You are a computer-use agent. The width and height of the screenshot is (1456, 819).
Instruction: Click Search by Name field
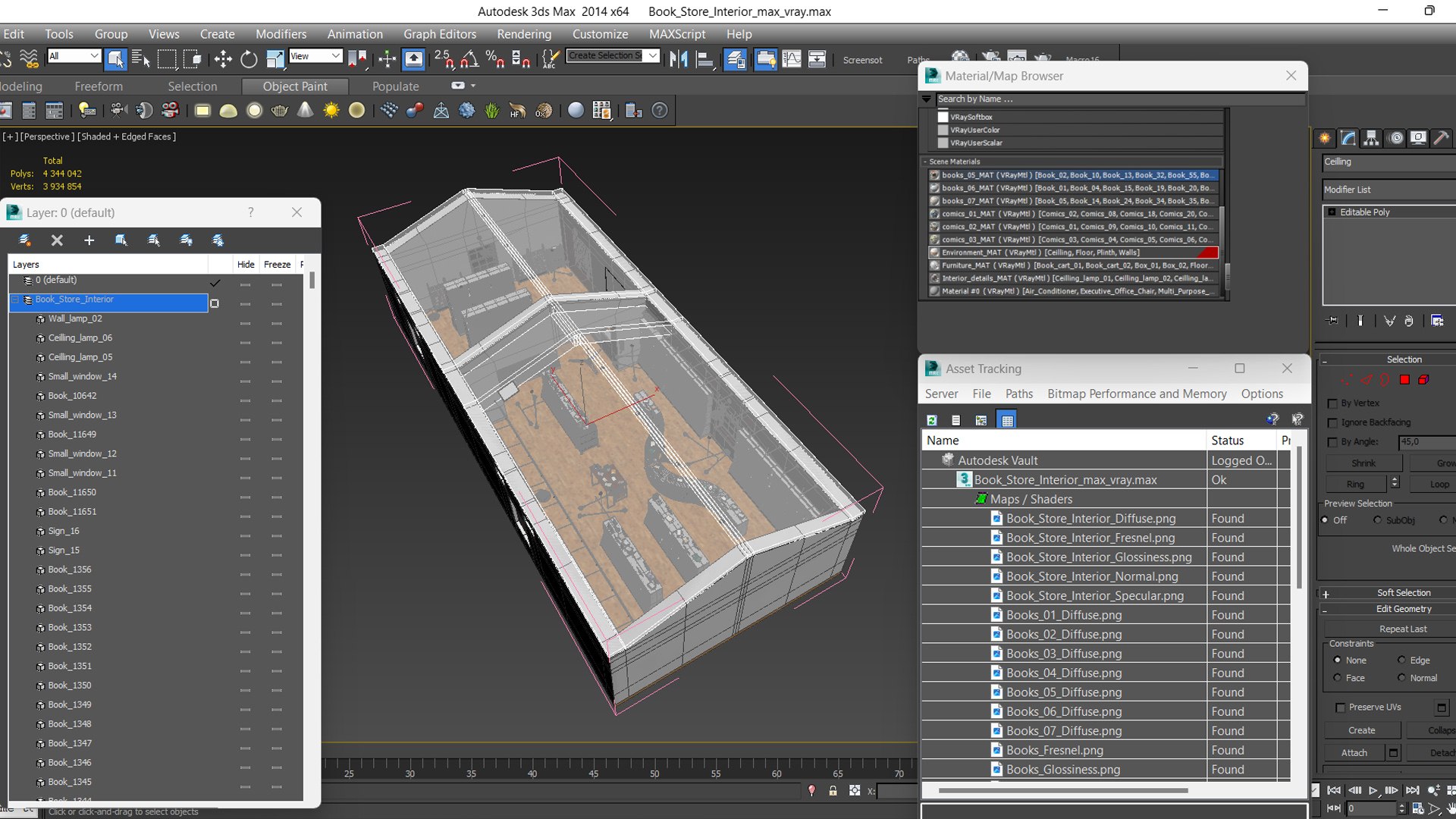point(1119,99)
